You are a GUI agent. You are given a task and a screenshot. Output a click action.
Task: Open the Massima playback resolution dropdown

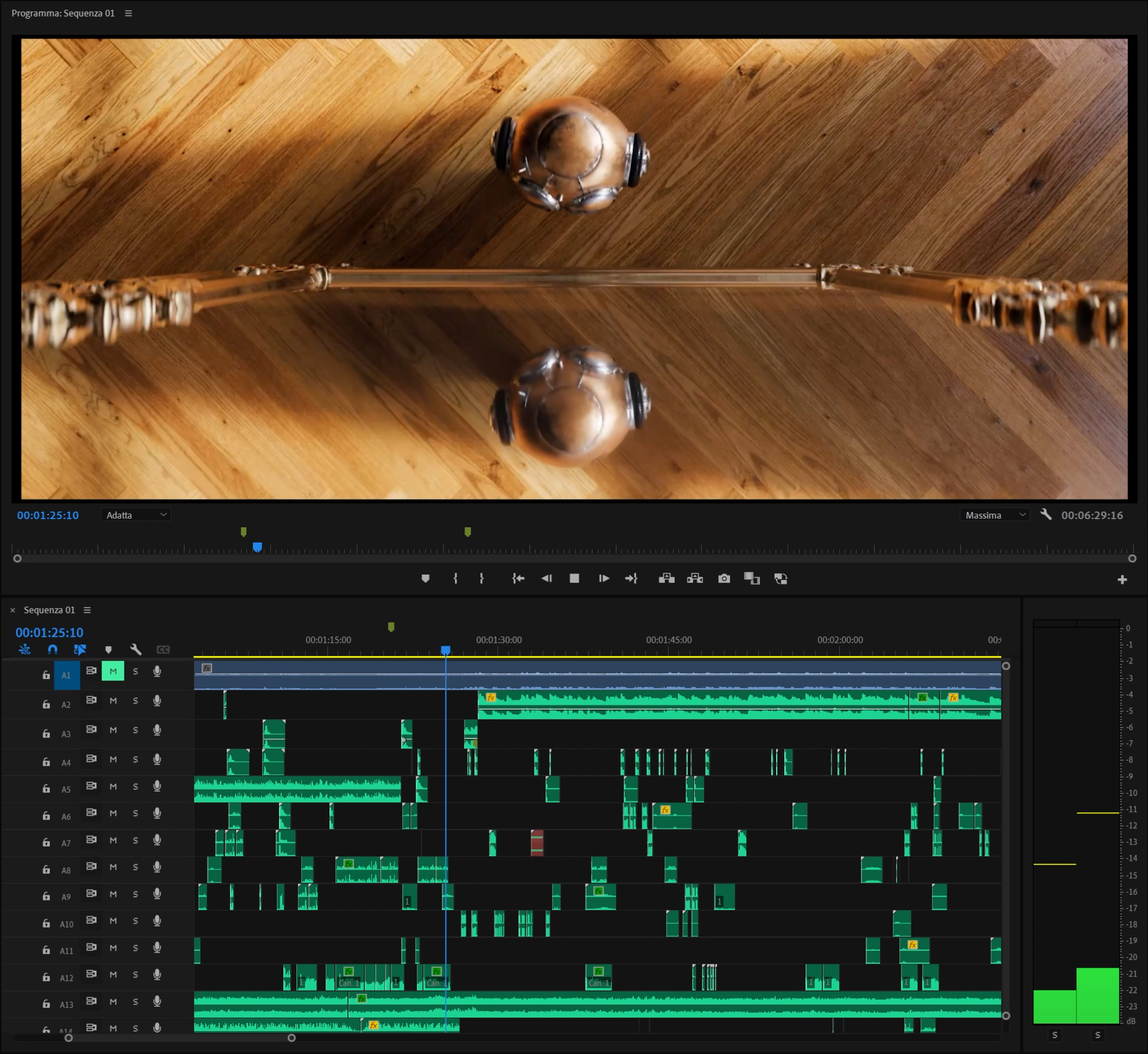[x=995, y=515]
